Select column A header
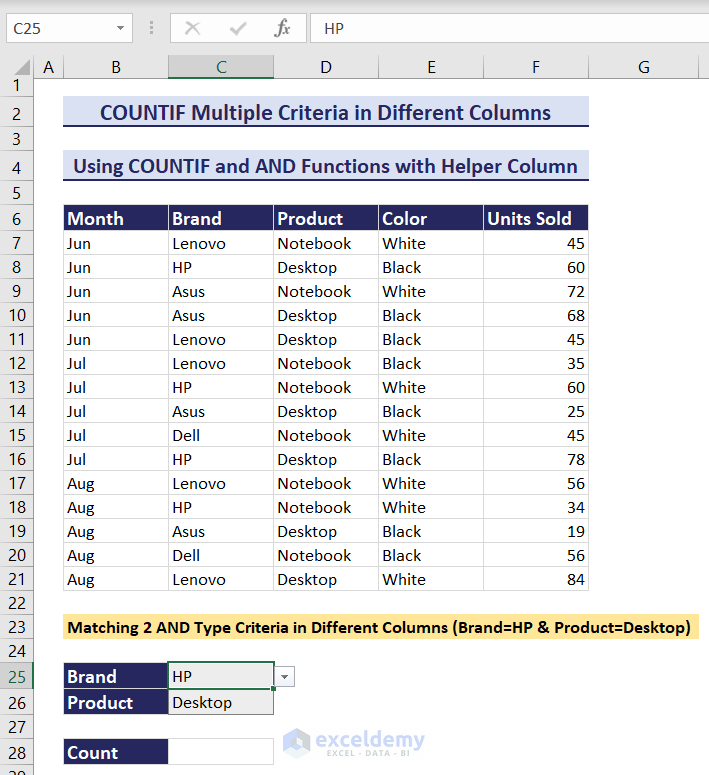The width and height of the screenshot is (709, 775). click(48, 67)
